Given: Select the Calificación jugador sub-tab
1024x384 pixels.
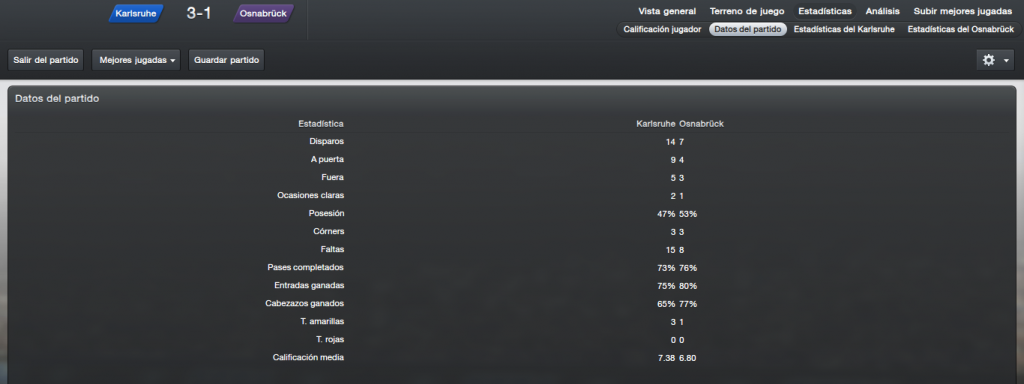Looking at the screenshot, I should tap(662, 29).
